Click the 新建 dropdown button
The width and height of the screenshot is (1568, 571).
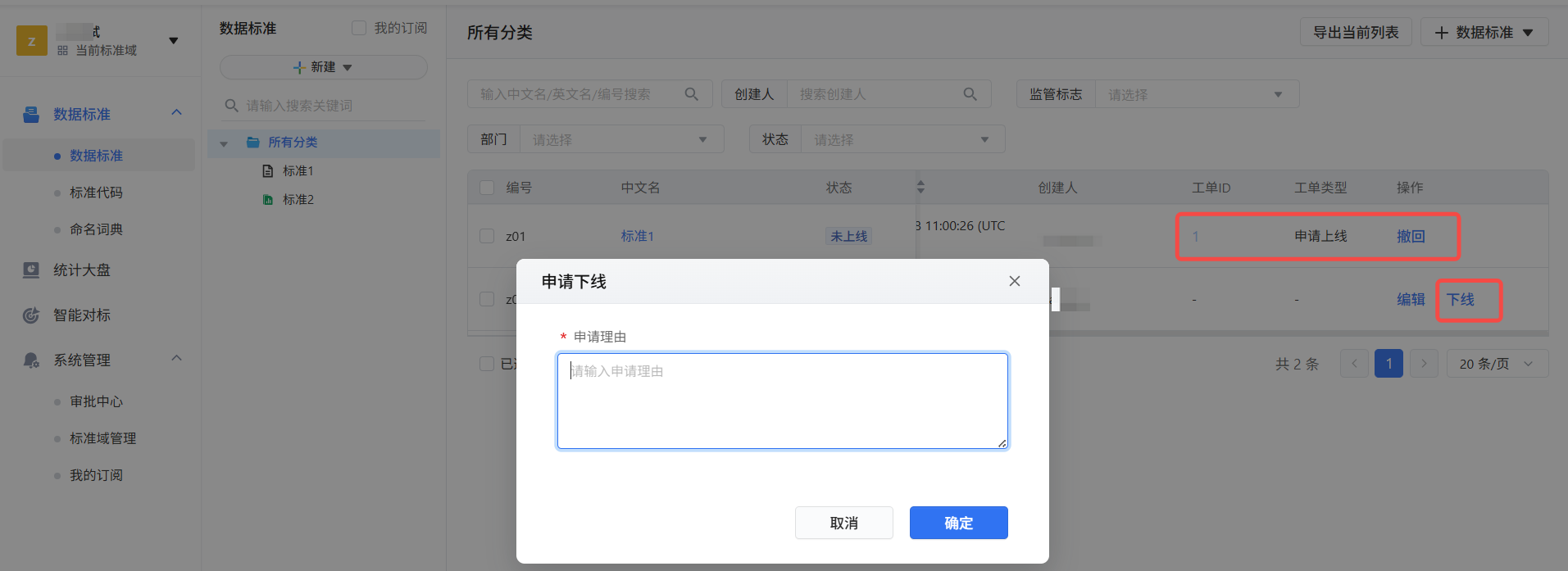point(323,67)
